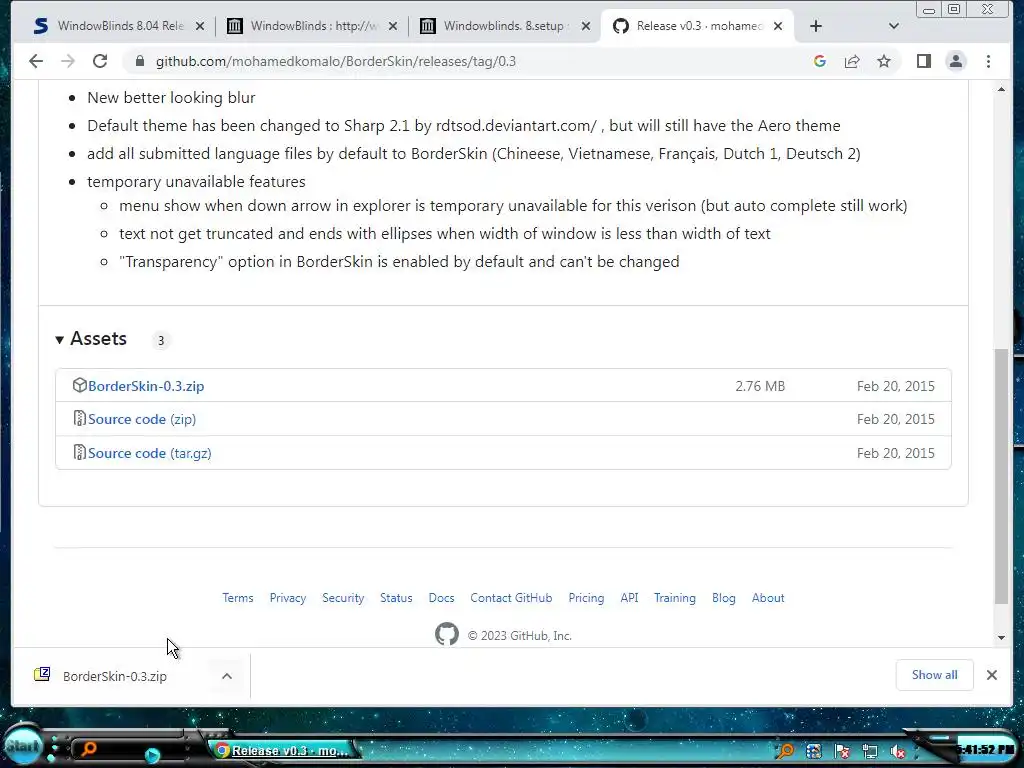1024x768 pixels.
Task: Click the zip file icon in downloads bar
Action: [42, 675]
